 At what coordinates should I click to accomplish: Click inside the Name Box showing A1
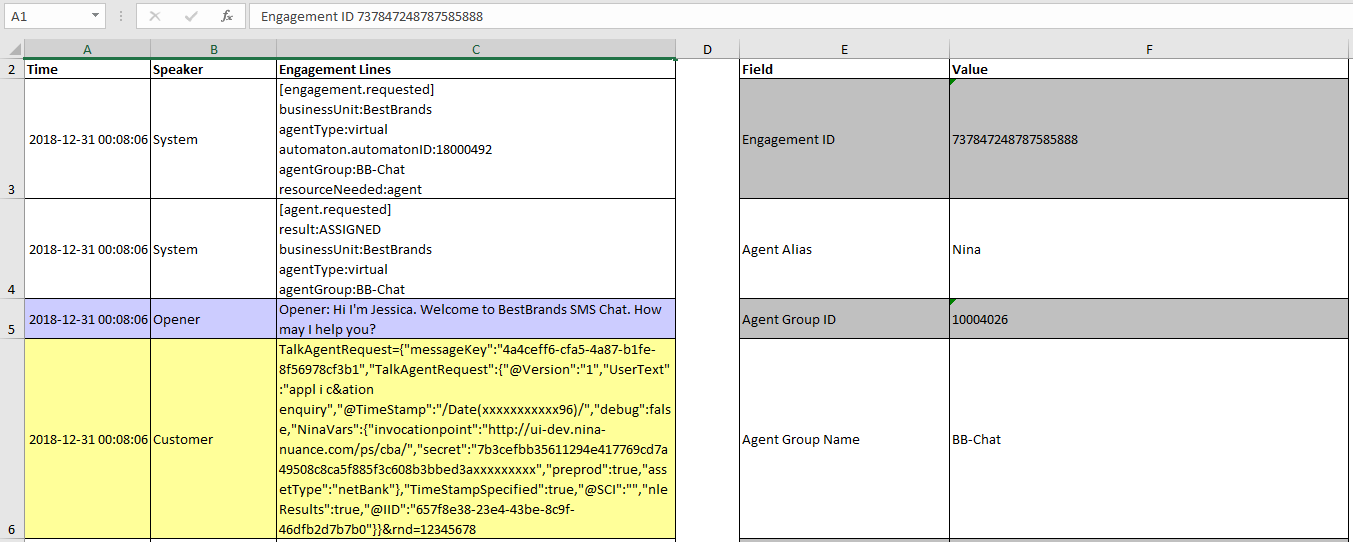click(x=45, y=16)
